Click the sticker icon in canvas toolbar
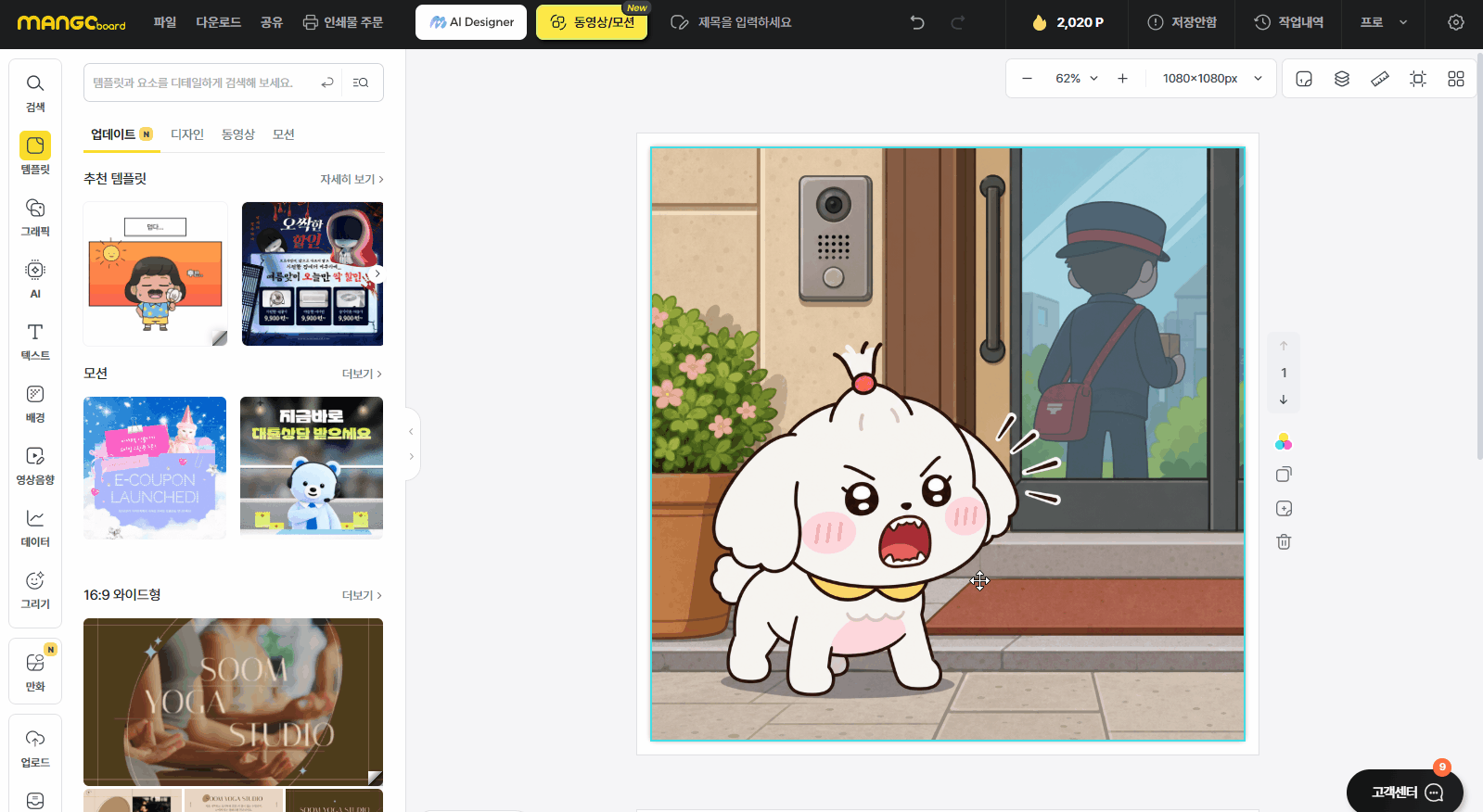1483x812 pixels. click(1304, 79)
